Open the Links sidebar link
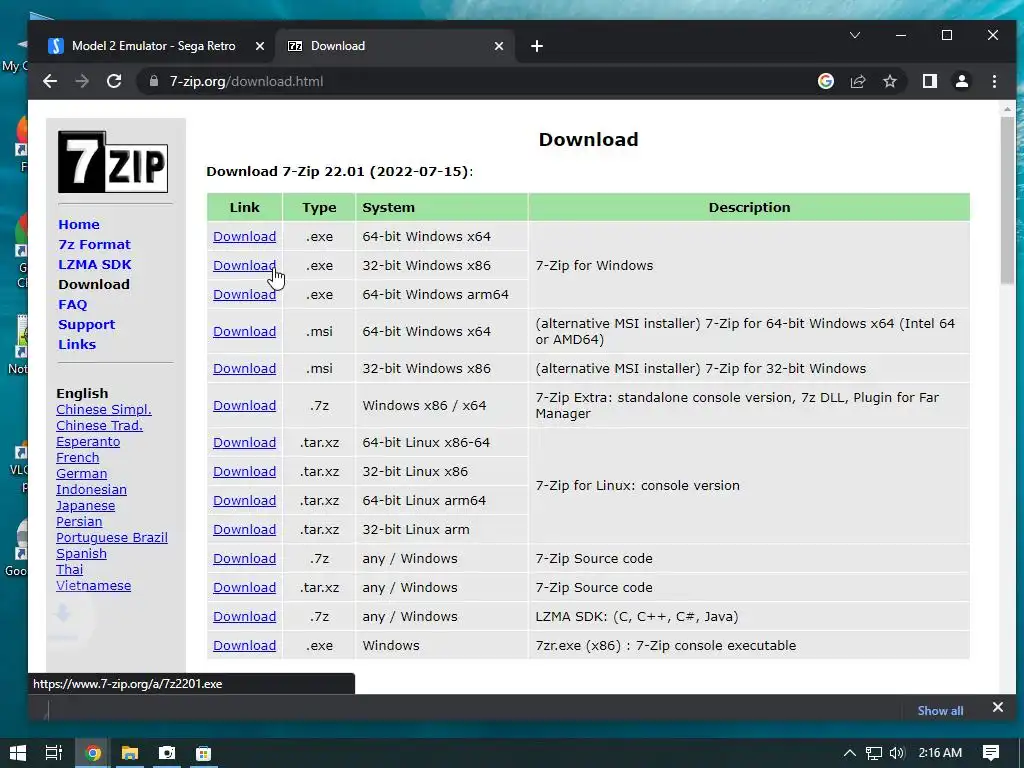 77,344
